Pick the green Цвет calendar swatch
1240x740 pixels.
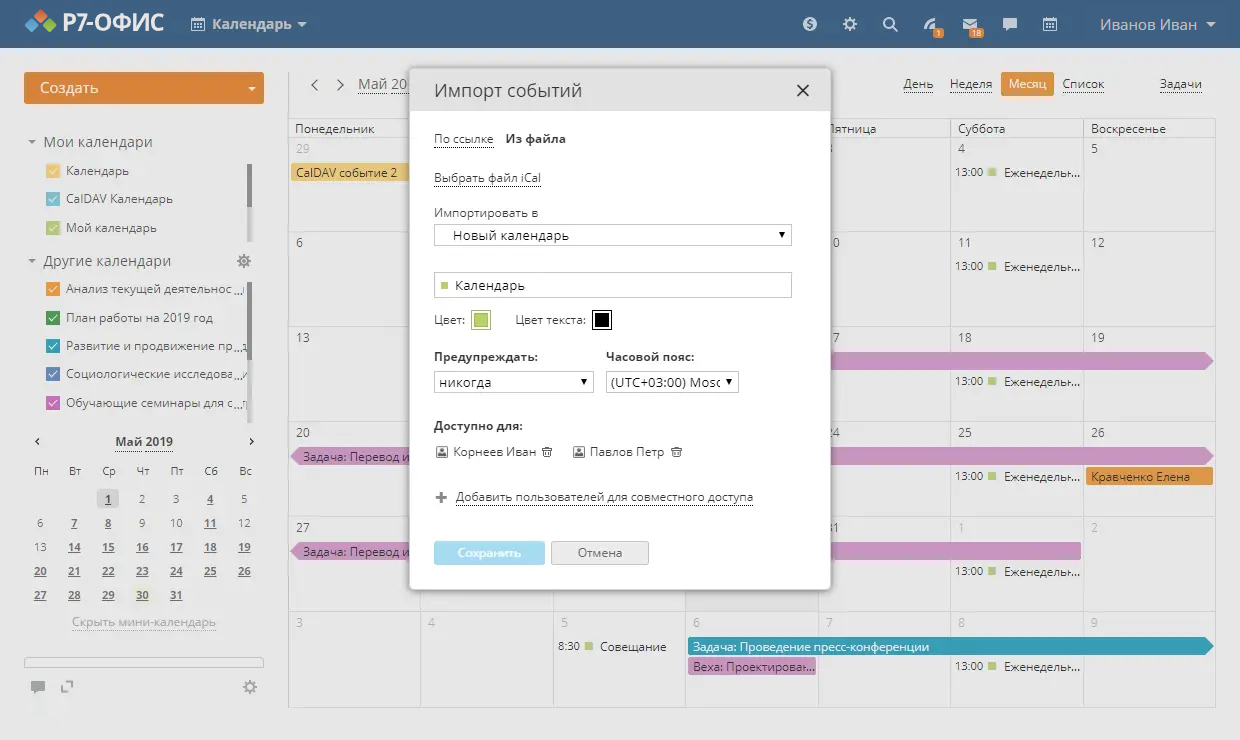481,320
